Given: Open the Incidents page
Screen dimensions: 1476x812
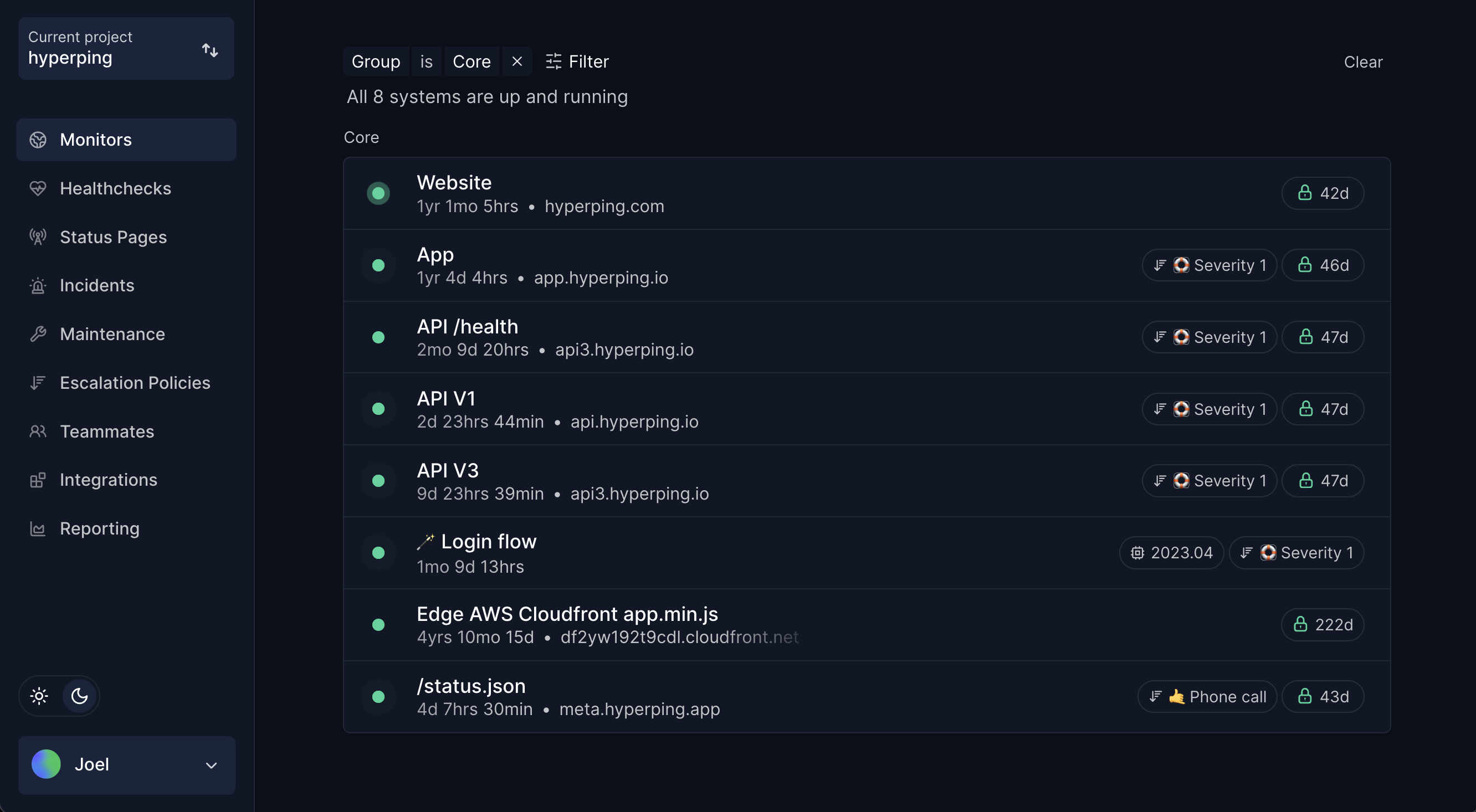Looking at the screenshot, I should [126, 285].
